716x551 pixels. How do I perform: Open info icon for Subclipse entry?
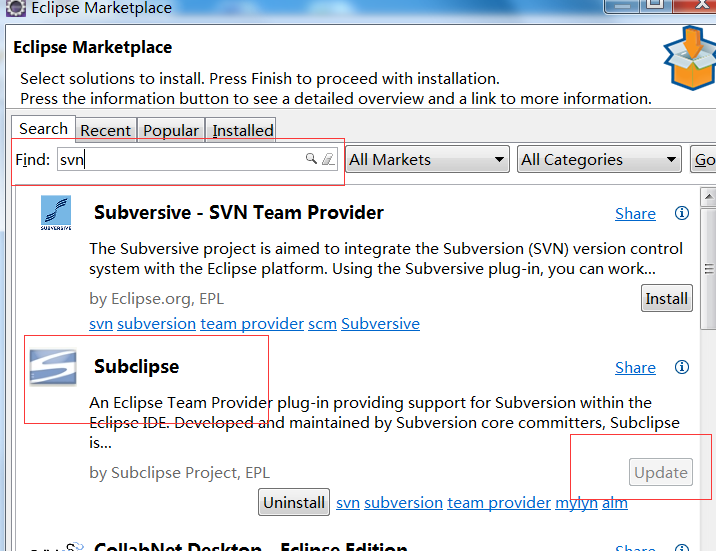[x=682, y=367]
